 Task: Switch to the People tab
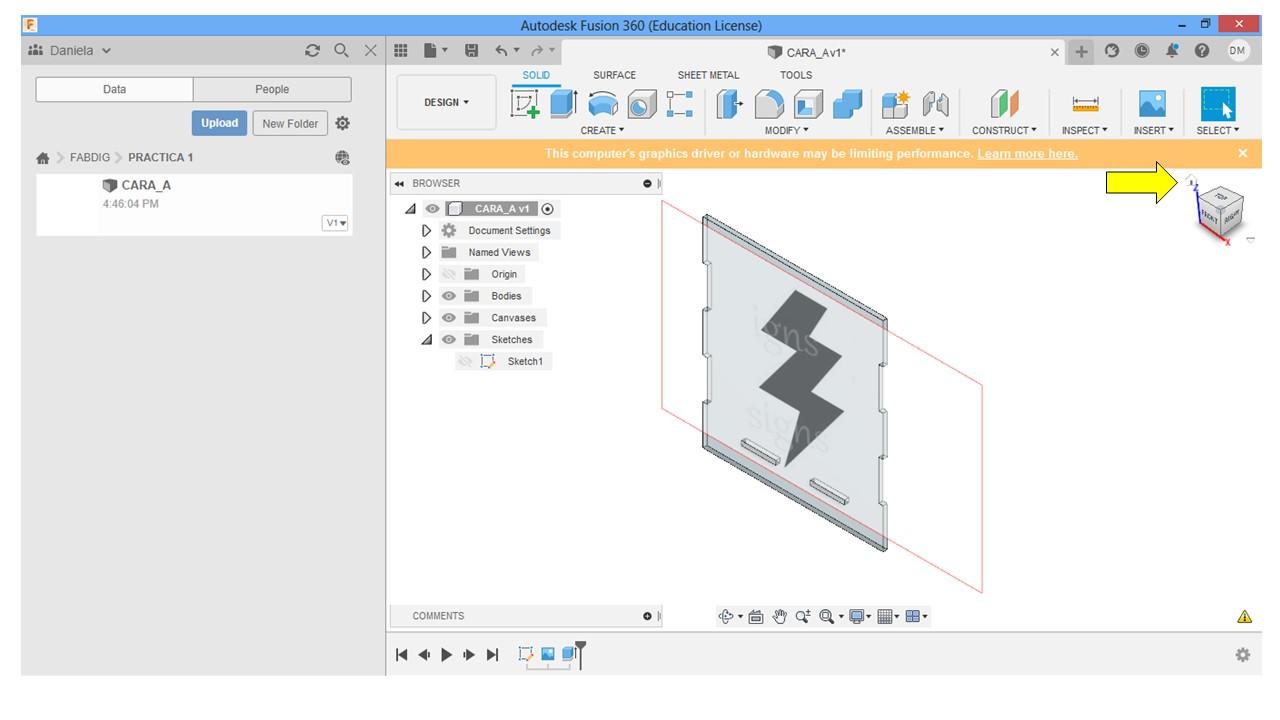point(272,89)
